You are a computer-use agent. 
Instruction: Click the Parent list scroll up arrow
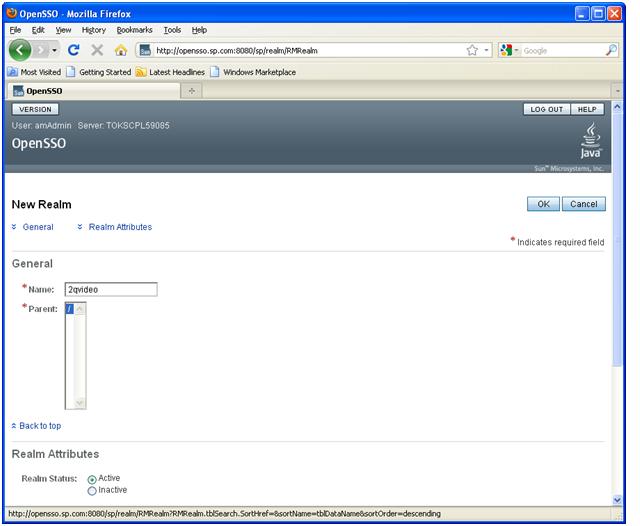(80, 309)
